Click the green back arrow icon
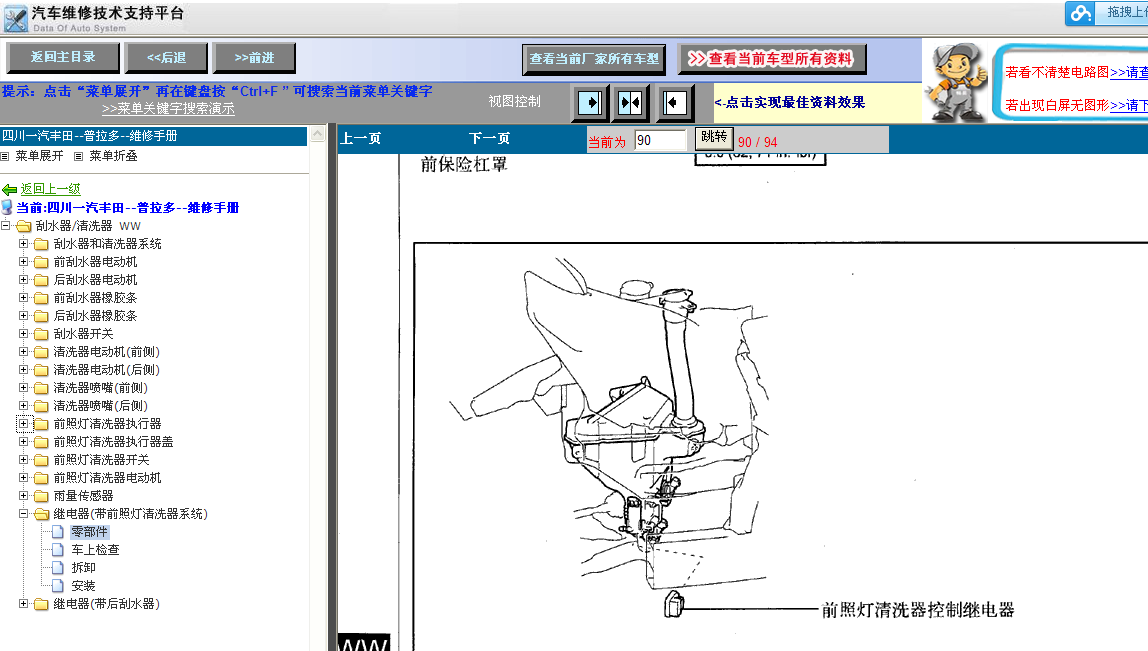 [10, 189]
